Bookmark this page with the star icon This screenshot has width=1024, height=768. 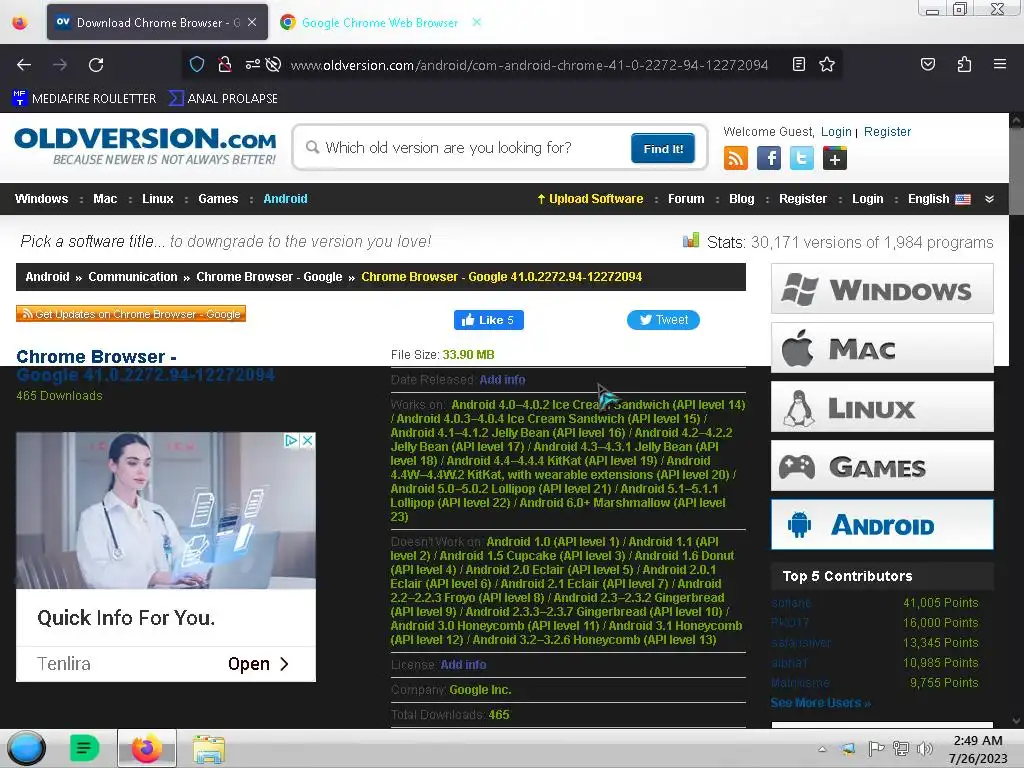pyautogui.click(x=827, y=64)
